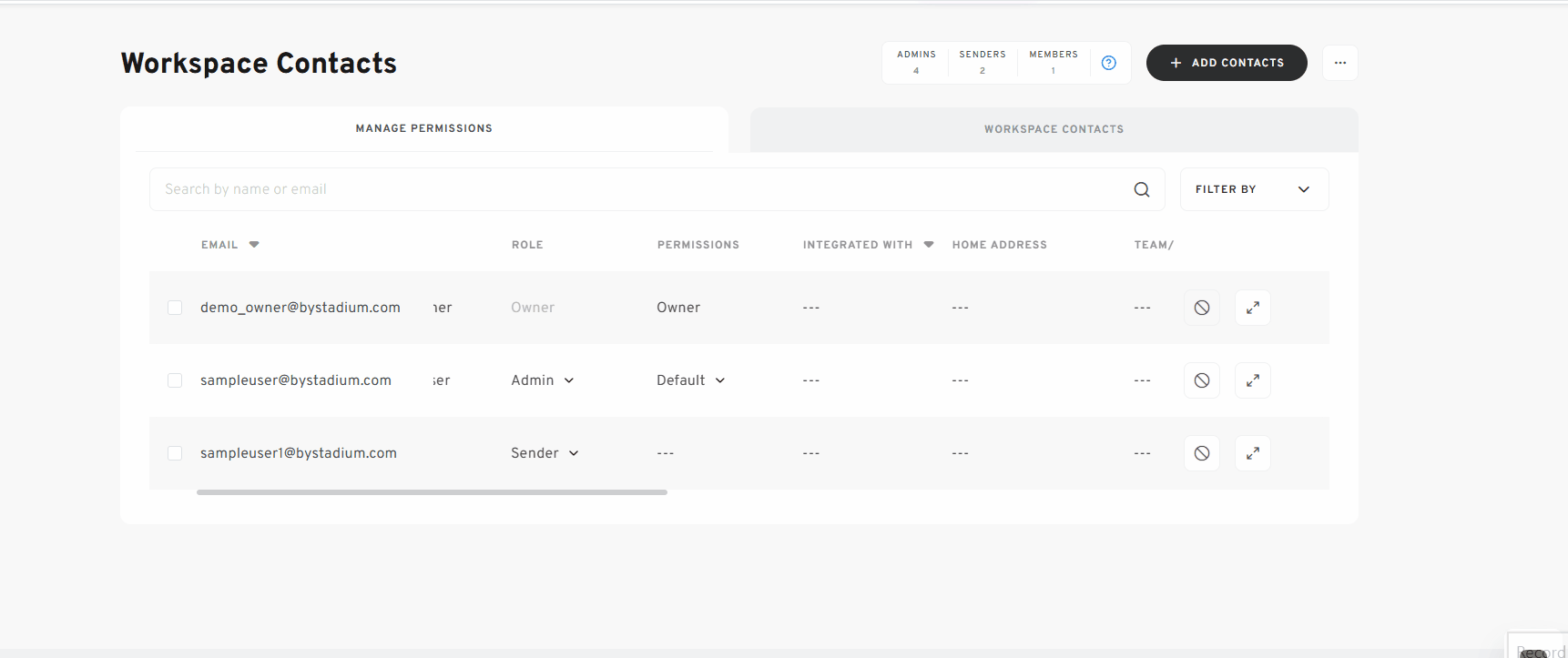This screenshot has height=658, width=1568.
Task: Click the sampleuser@bystadium.com email
Action: click(296, 380)
